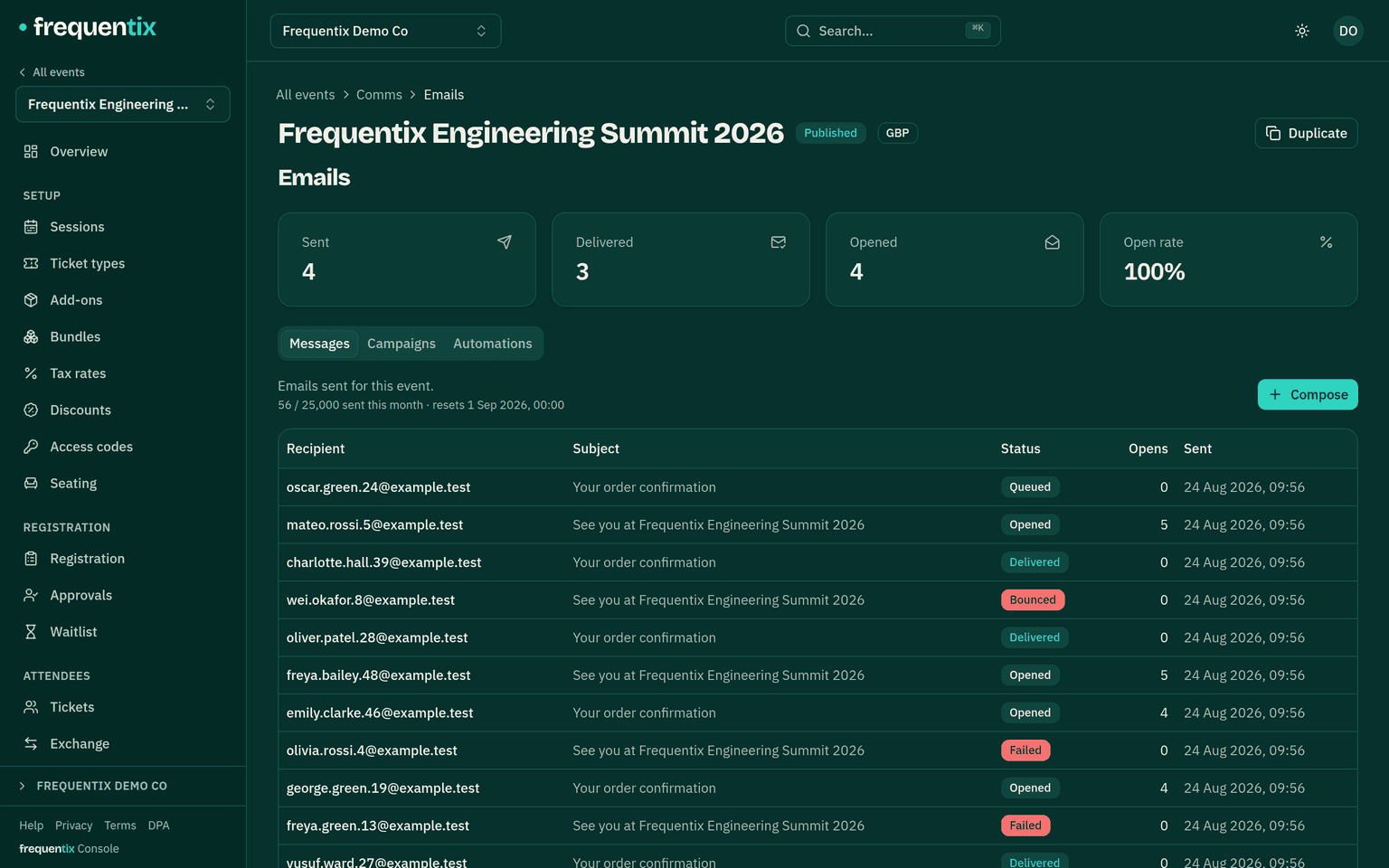1389x868 pixels.
Task: Click the Discounts badge icon
Action: (31, 410)
